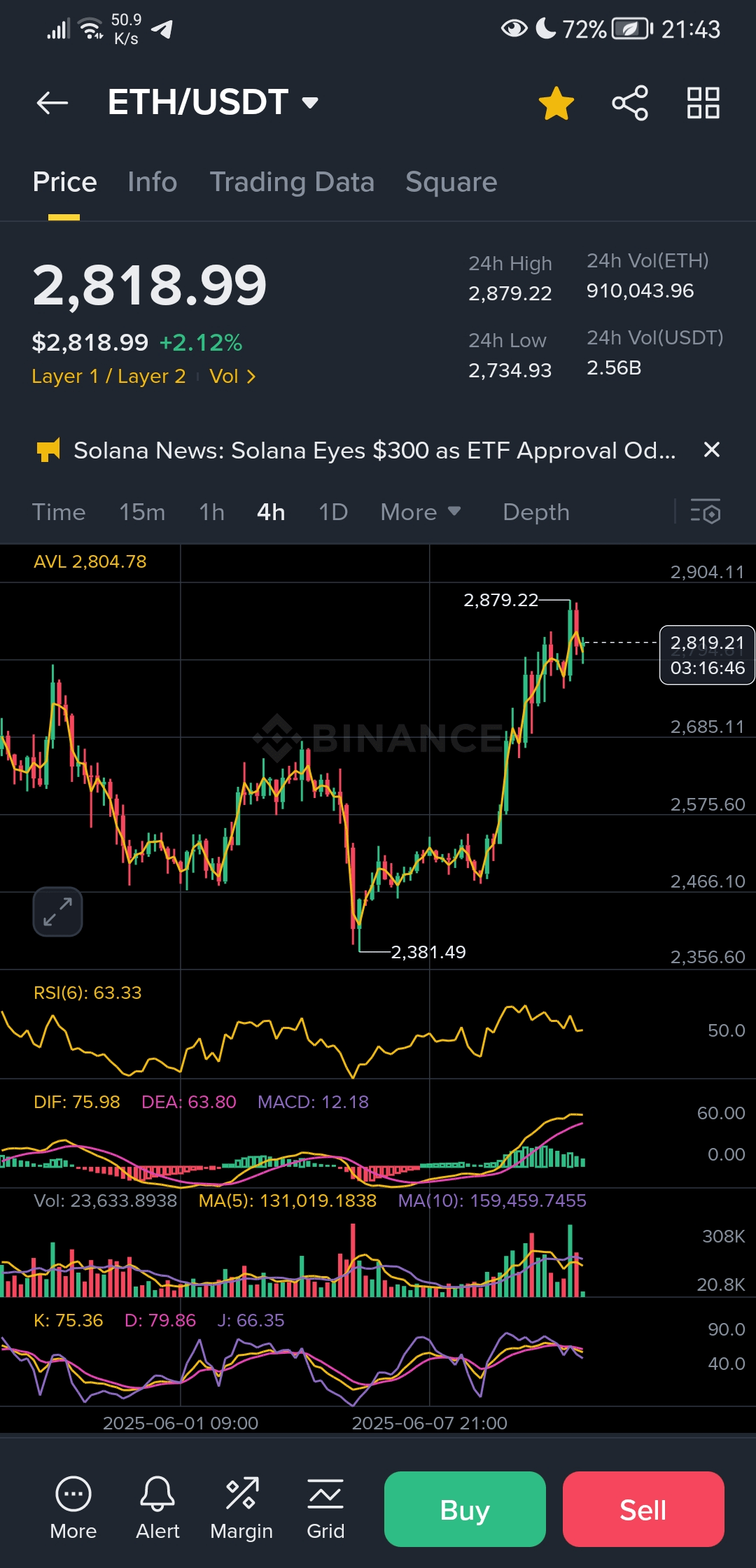Tap the green Buy button
This screenshot has width=756, height=1568.
[465, 1509]
